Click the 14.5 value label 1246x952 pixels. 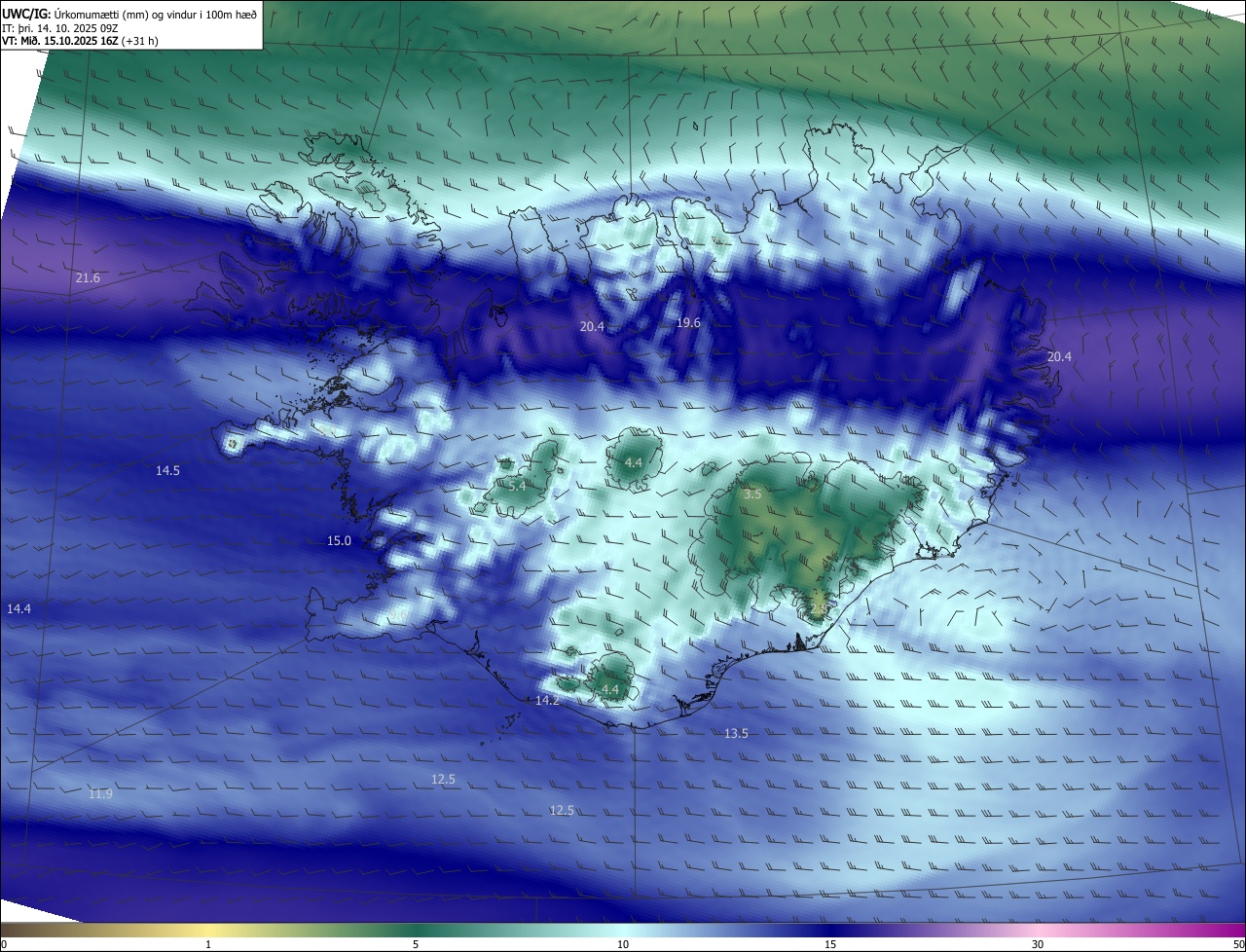click(167, 470)
